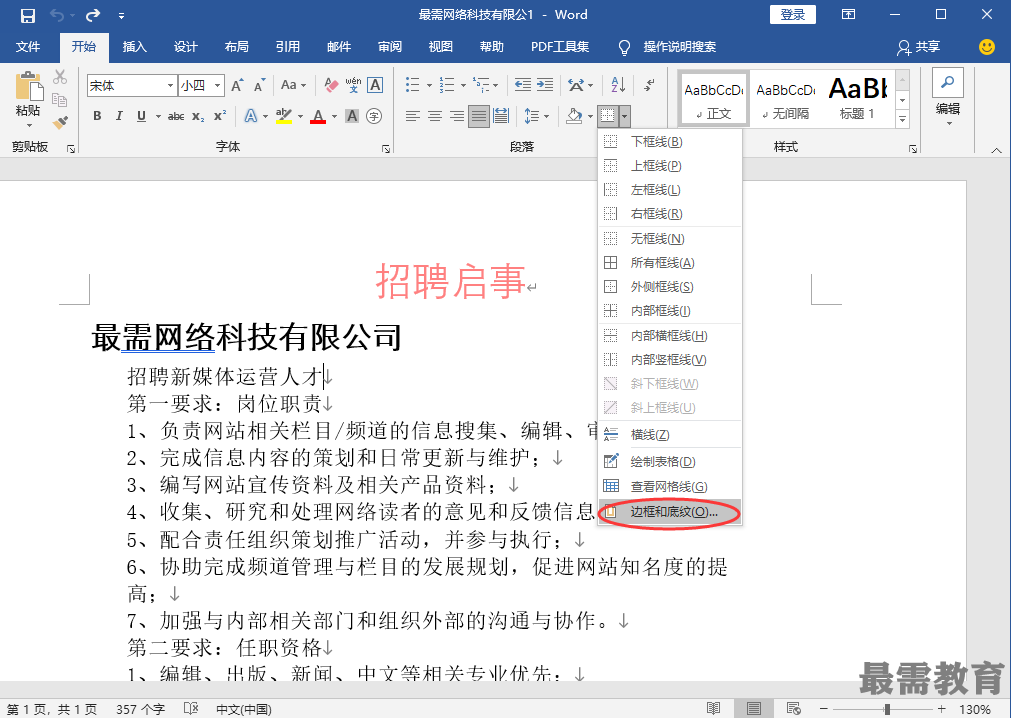The height and width of the screenshot is (718, 1011).
Task: Toggle Underline formatting
Action: 141,116
